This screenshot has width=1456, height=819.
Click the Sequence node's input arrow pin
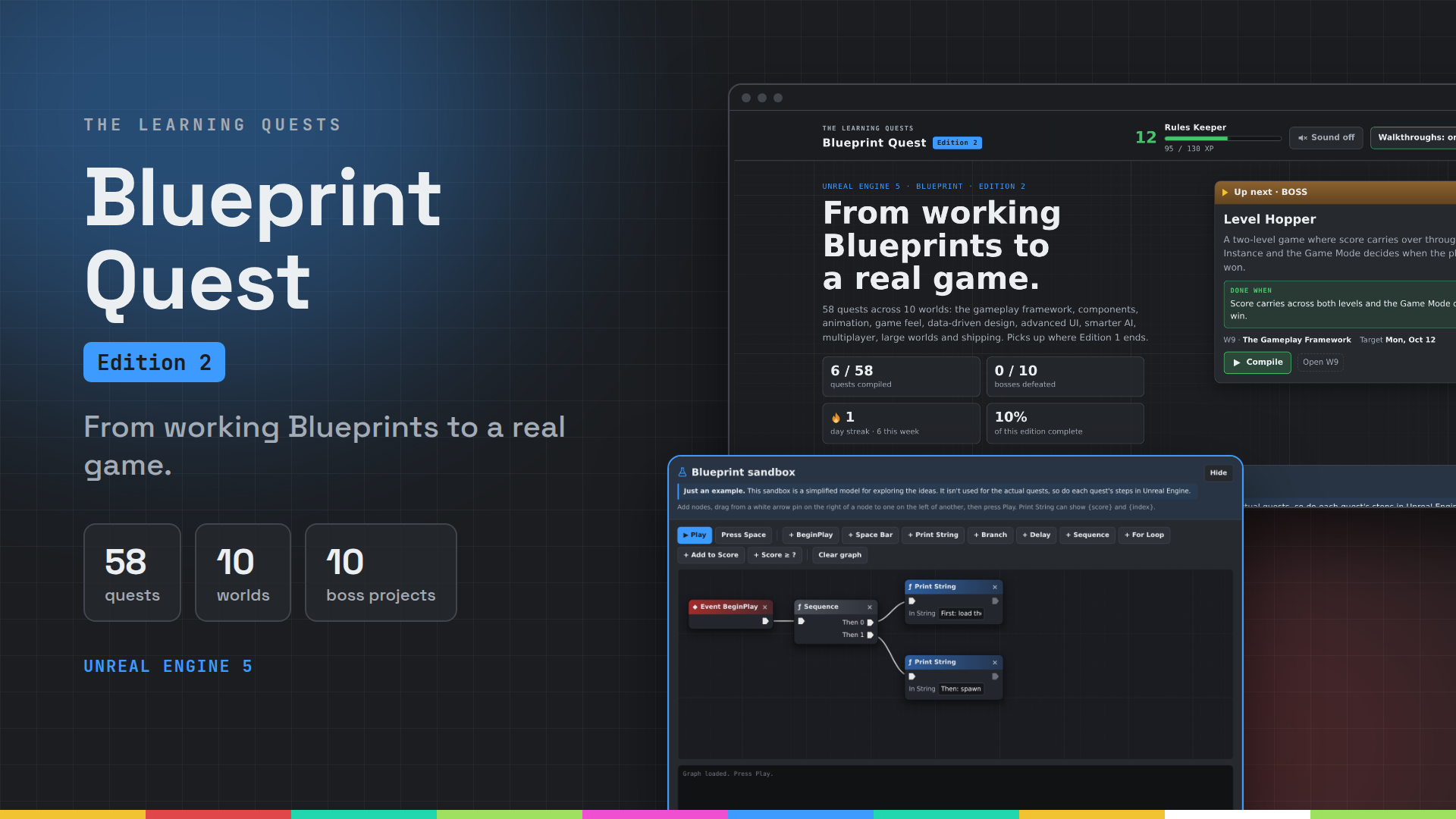[802, 621]
